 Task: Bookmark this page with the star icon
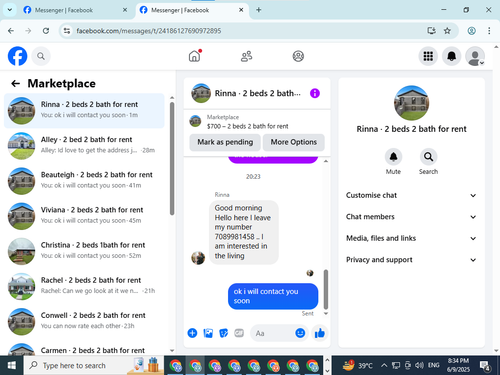coord(447,31)
